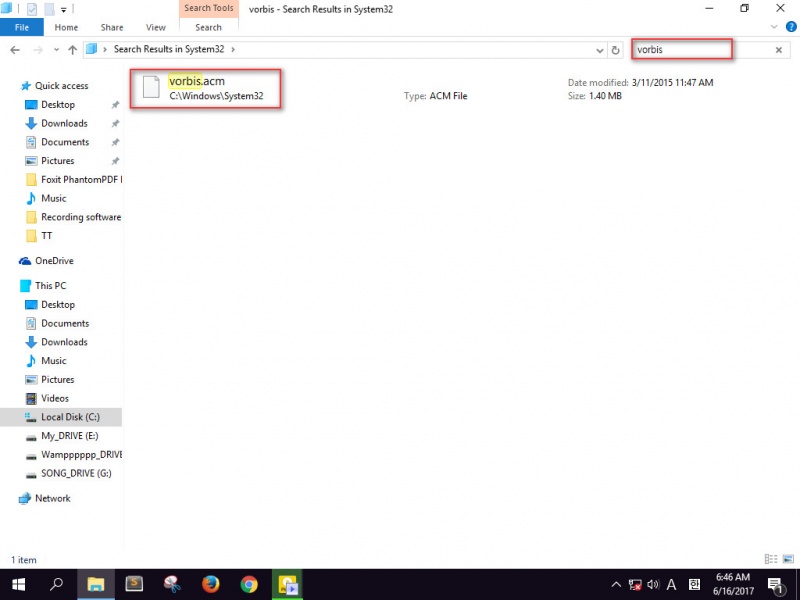Select Local Disk (C:)
Screen dimensions: 800x600
point(70,417)
